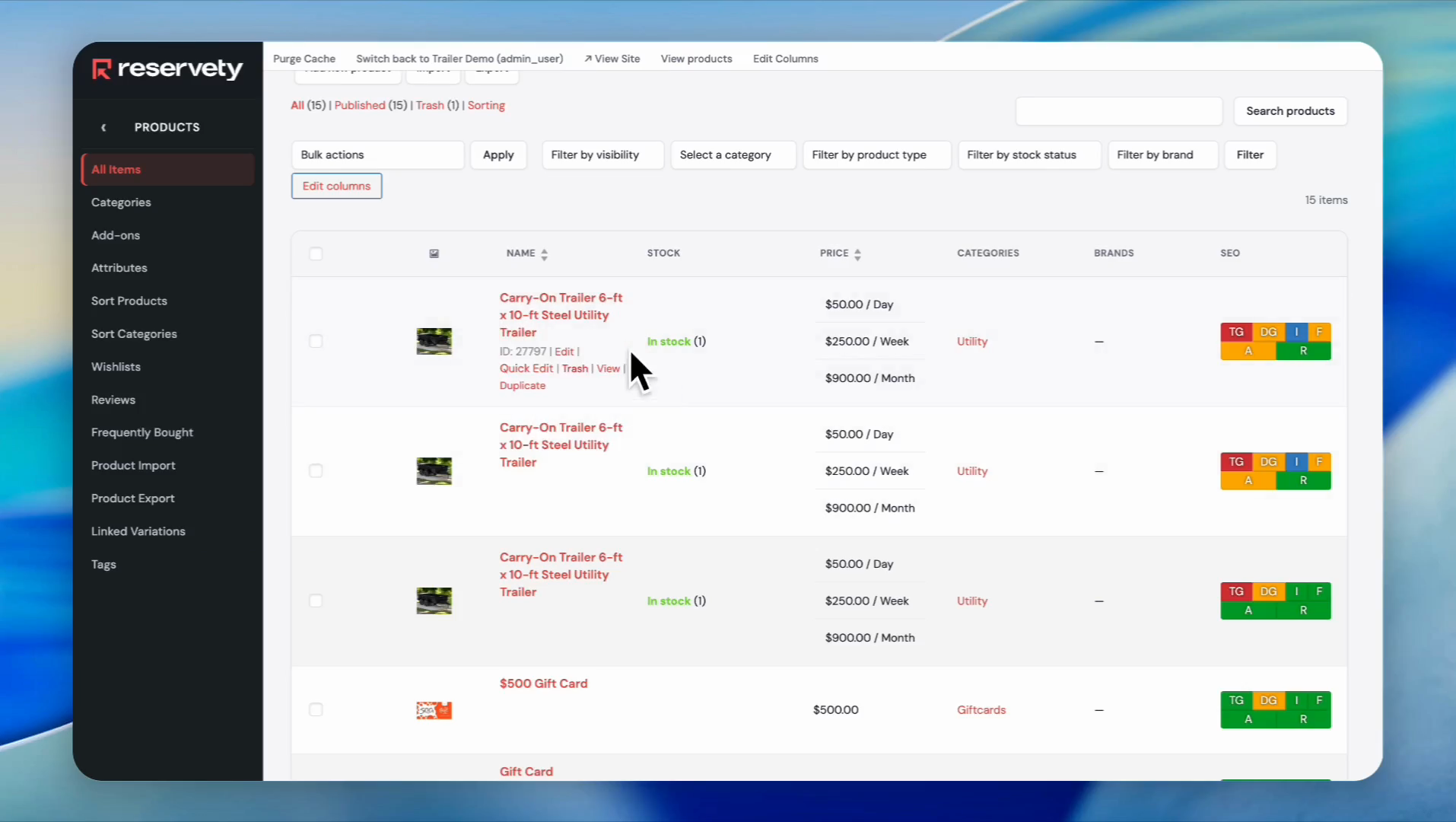Click Quick Edit for product 27797

click(x=526, y=368)
